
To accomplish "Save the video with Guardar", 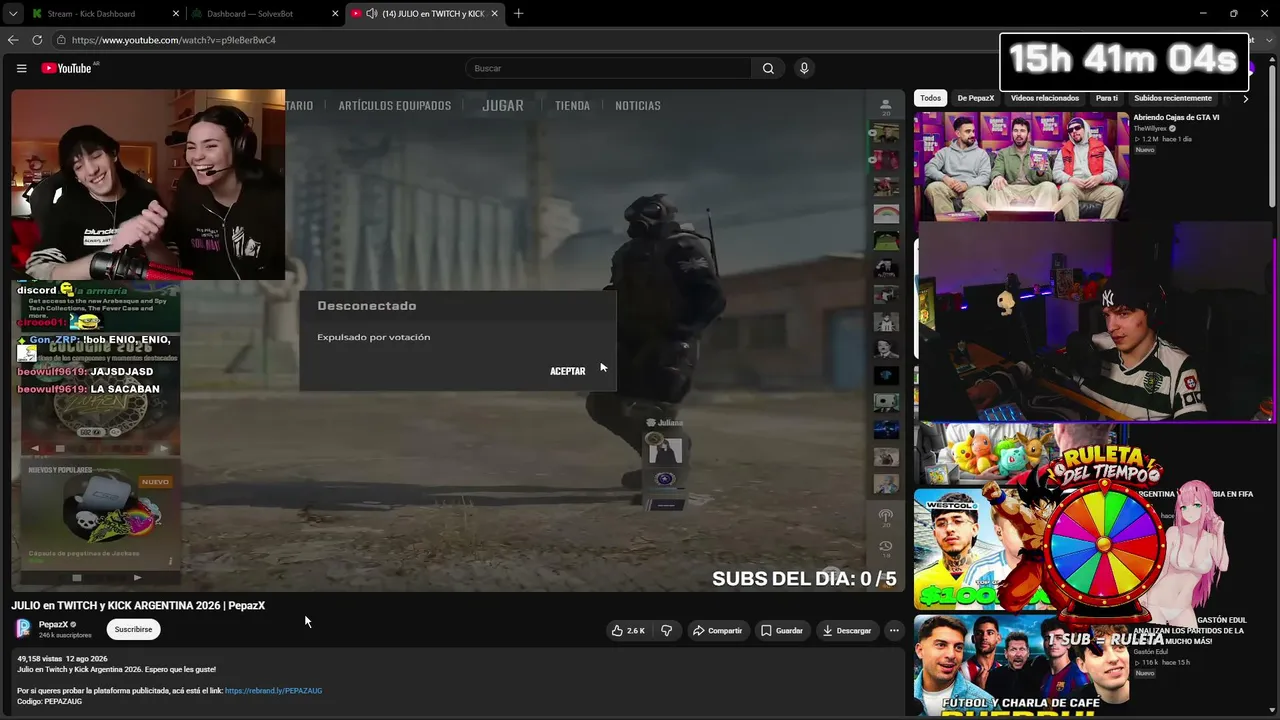I will [781, 631].
